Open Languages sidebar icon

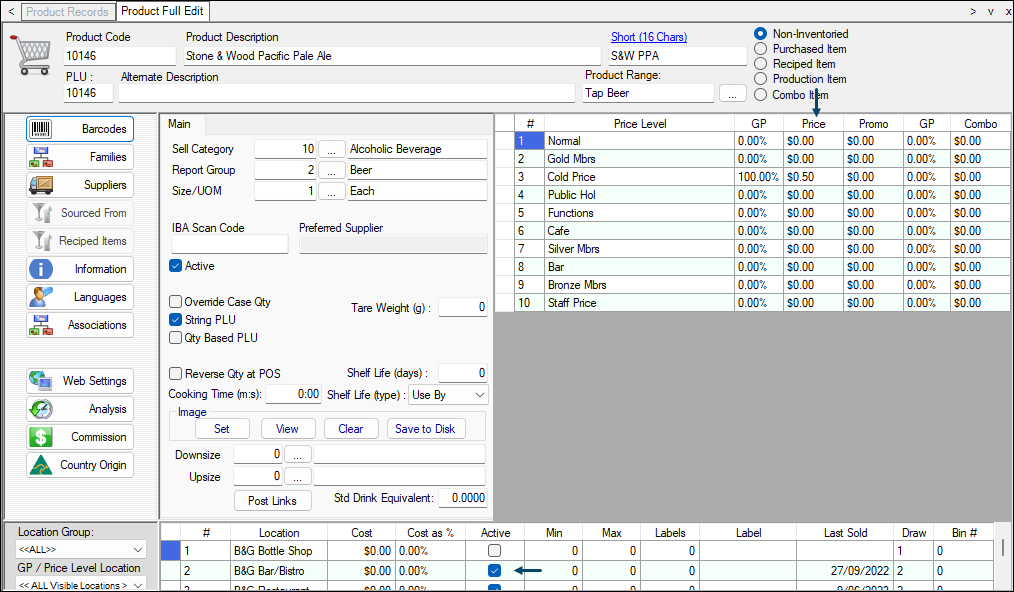(41, 297)
